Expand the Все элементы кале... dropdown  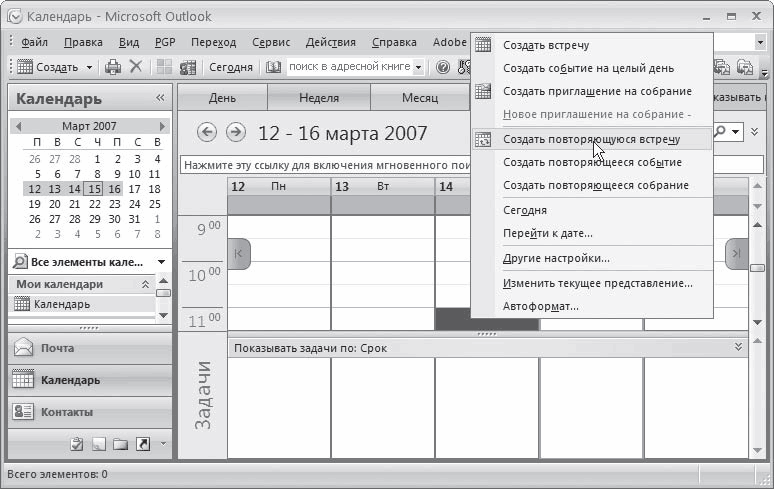coord(161,262)
